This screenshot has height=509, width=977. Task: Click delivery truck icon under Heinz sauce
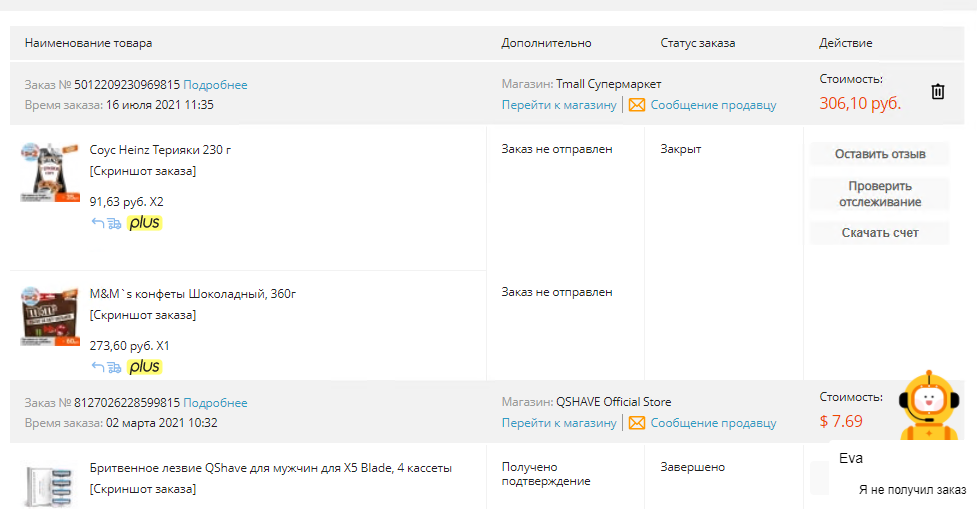(114, 223)
